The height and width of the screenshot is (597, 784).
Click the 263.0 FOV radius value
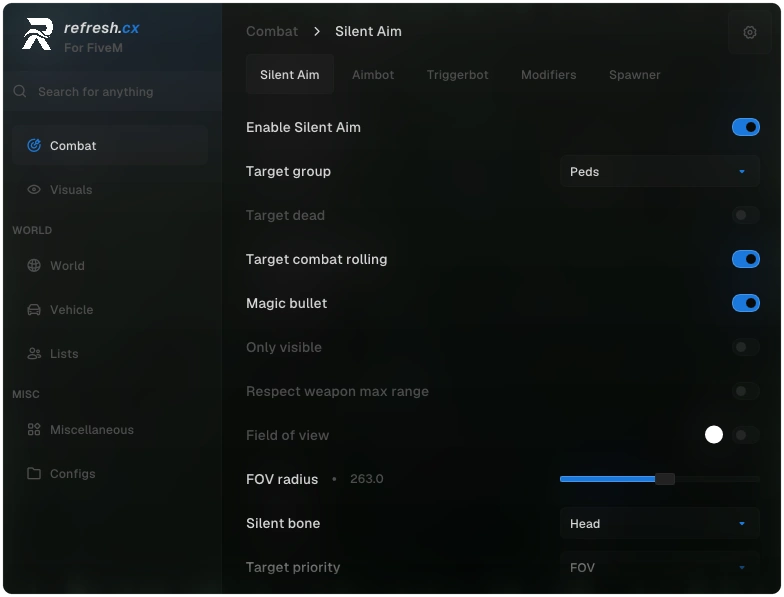pyautogui.click(x=366, y=478)
